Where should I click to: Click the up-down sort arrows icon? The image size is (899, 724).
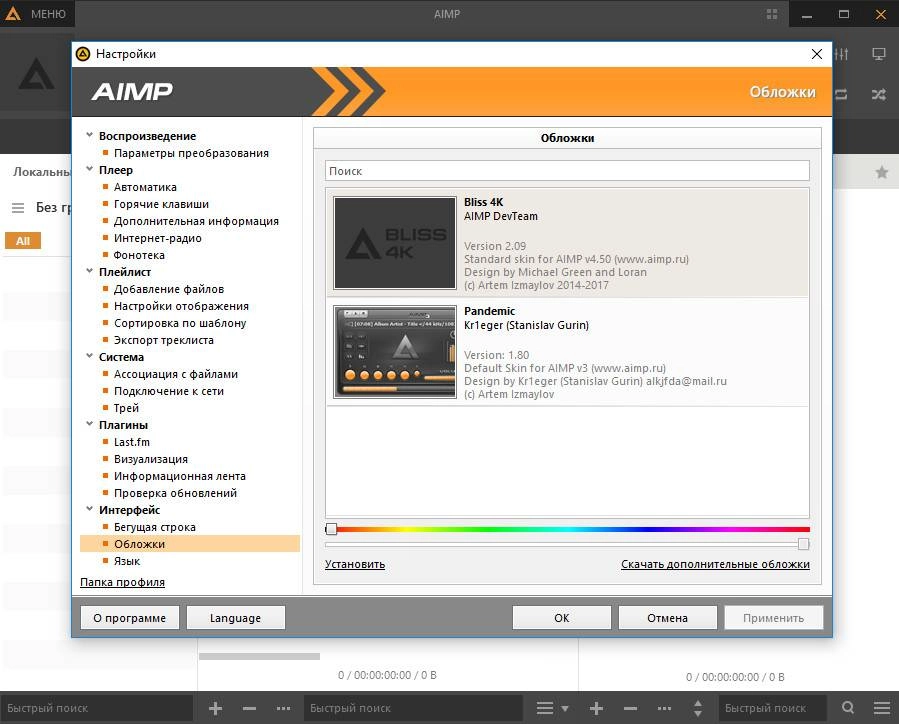(x=698, y=709)
